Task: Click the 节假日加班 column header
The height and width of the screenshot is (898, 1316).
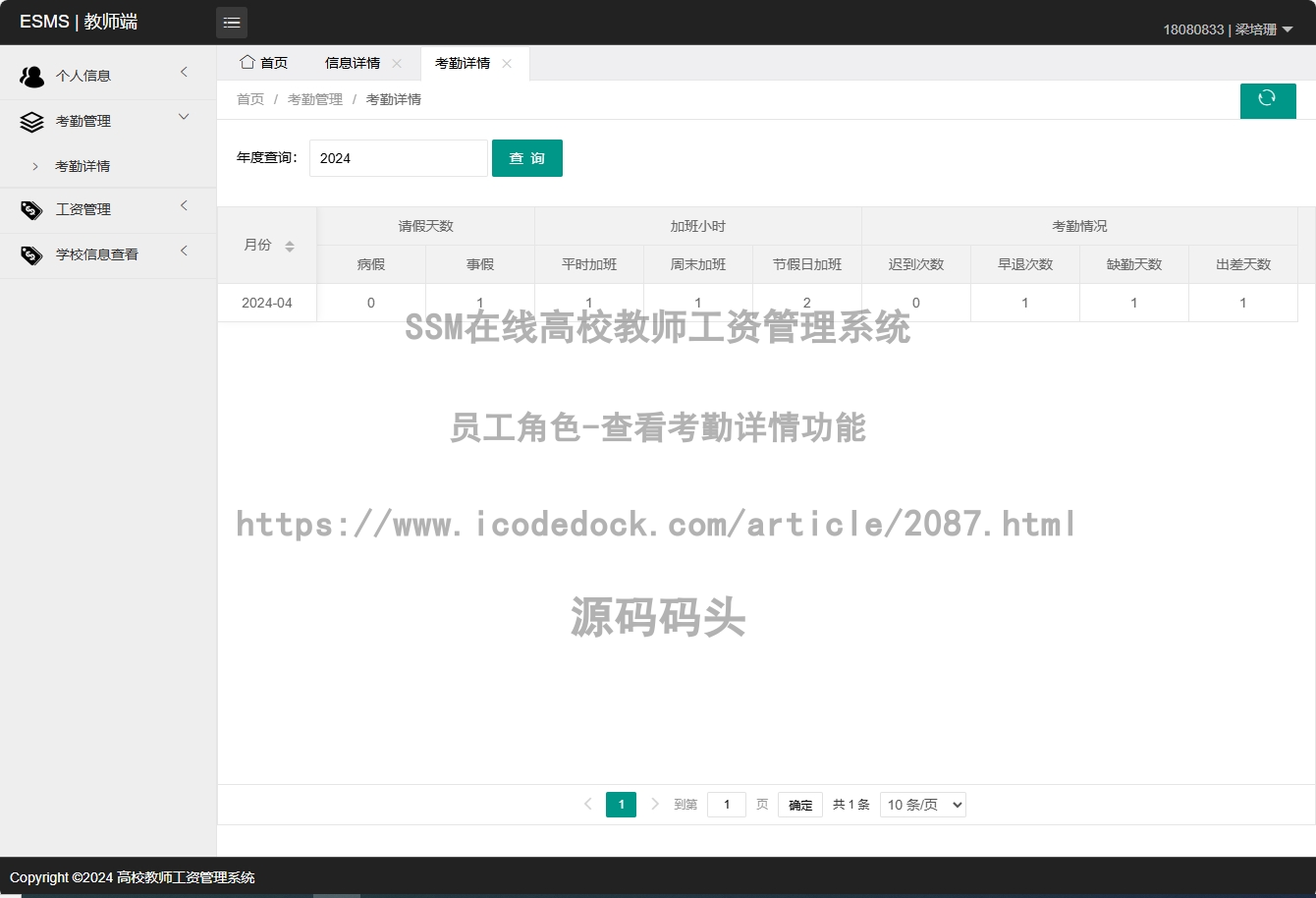Action: 807,264
